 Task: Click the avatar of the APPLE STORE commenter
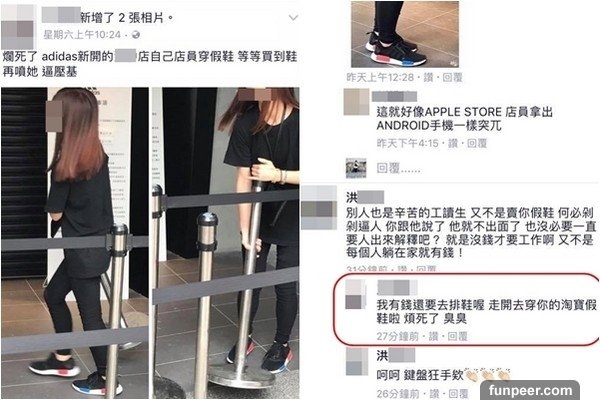pyautogui.click(x=356, y=102)
